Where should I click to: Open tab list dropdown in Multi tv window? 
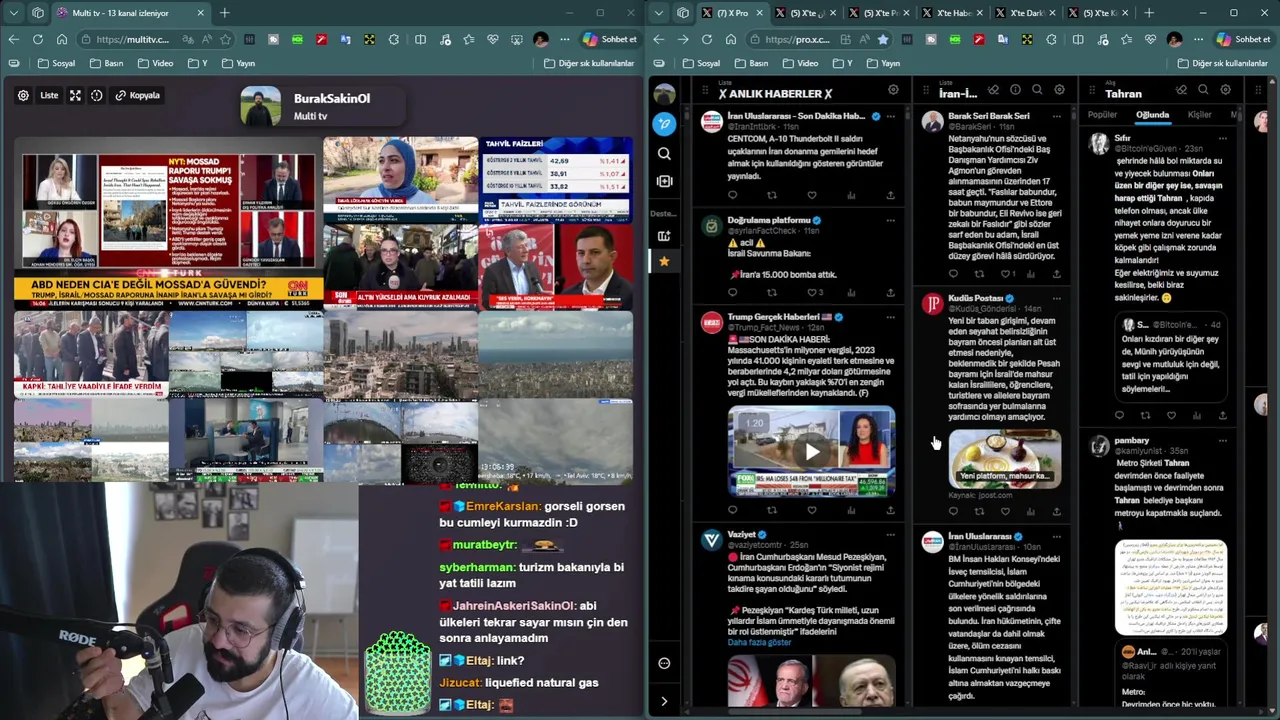pyautogui.click(x=13, y=13)
